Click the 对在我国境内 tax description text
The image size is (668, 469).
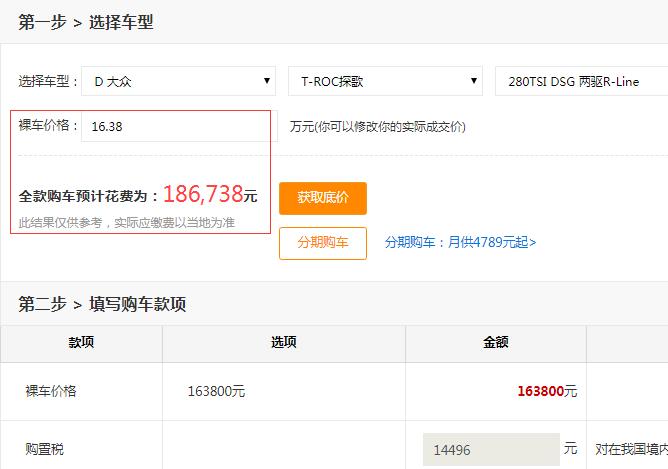(x=631, y=449)
